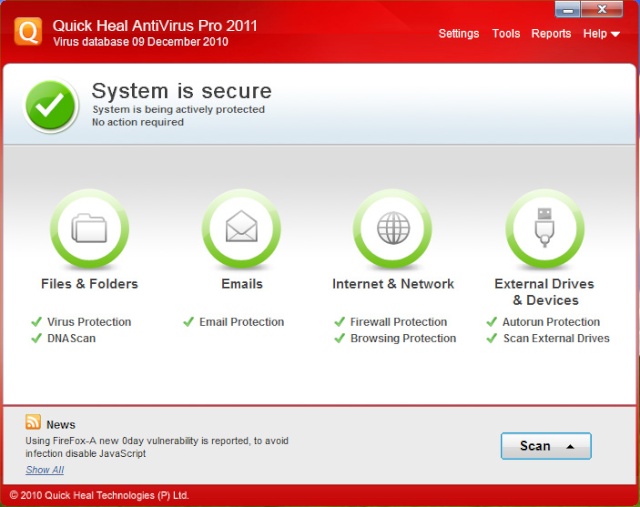Screen dimensions: 640x507
Task: Open the Reports menu
Action: pos(551,33)
